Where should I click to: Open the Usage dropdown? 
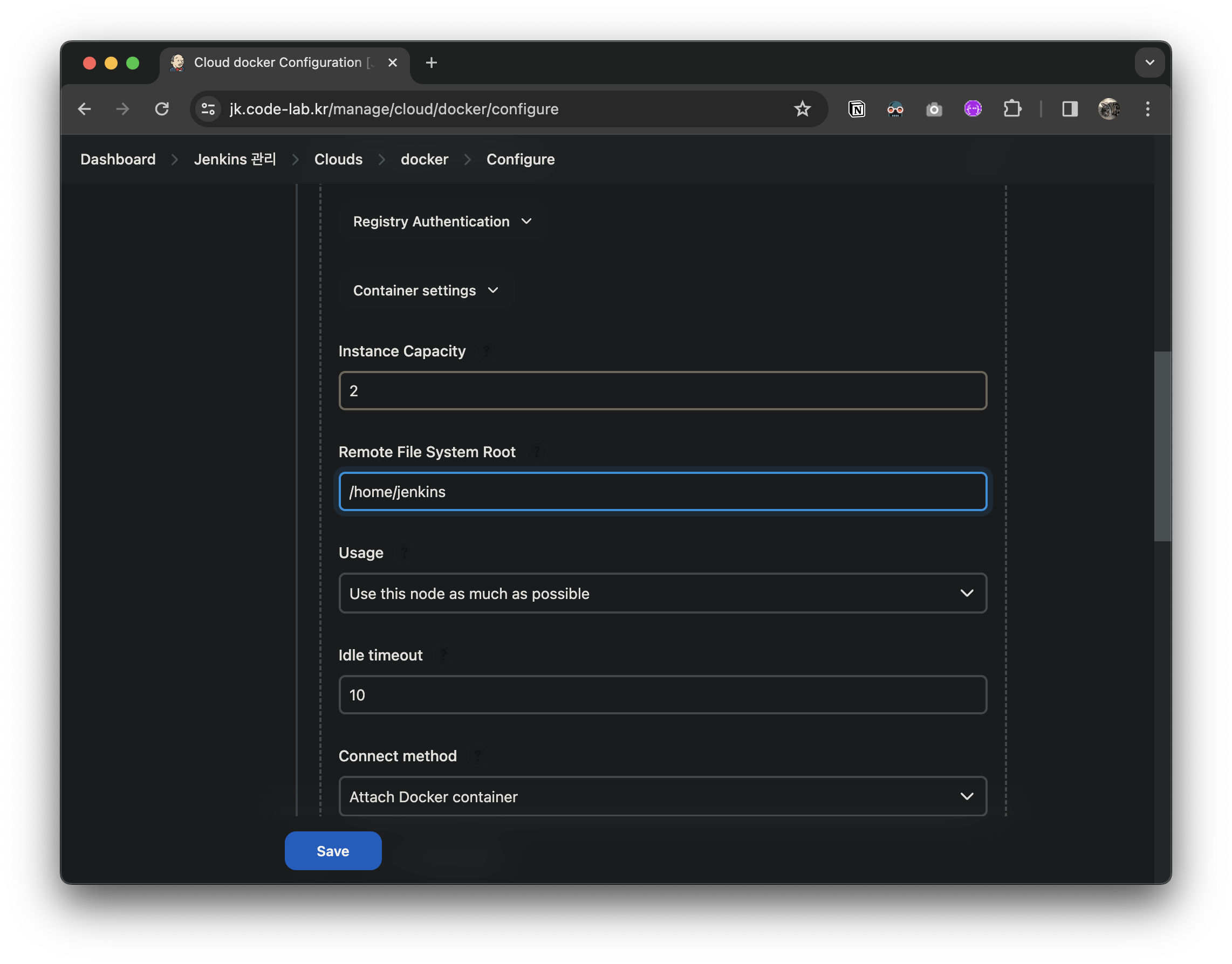(662, 593)
